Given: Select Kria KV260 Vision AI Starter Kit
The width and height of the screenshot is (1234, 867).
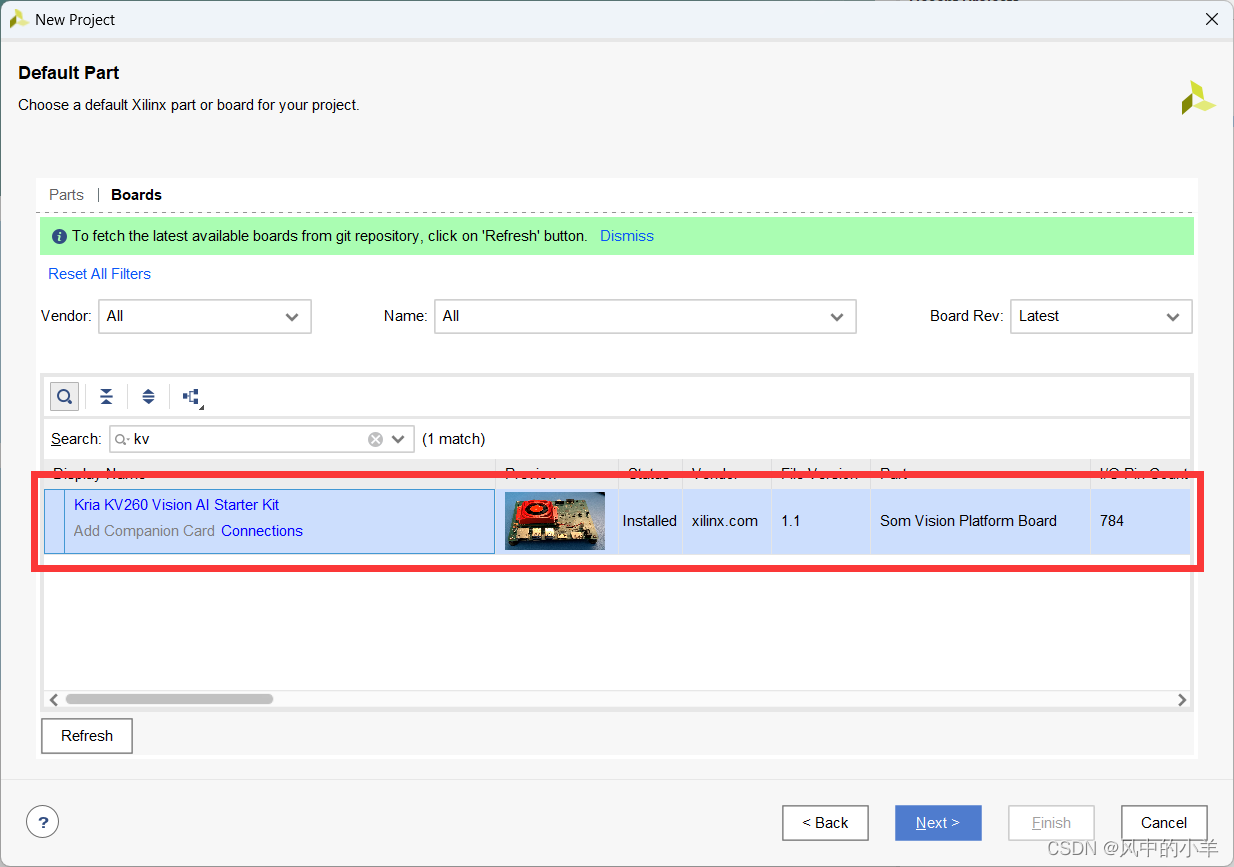Looking at the screenshot, I should pos(176,505).
